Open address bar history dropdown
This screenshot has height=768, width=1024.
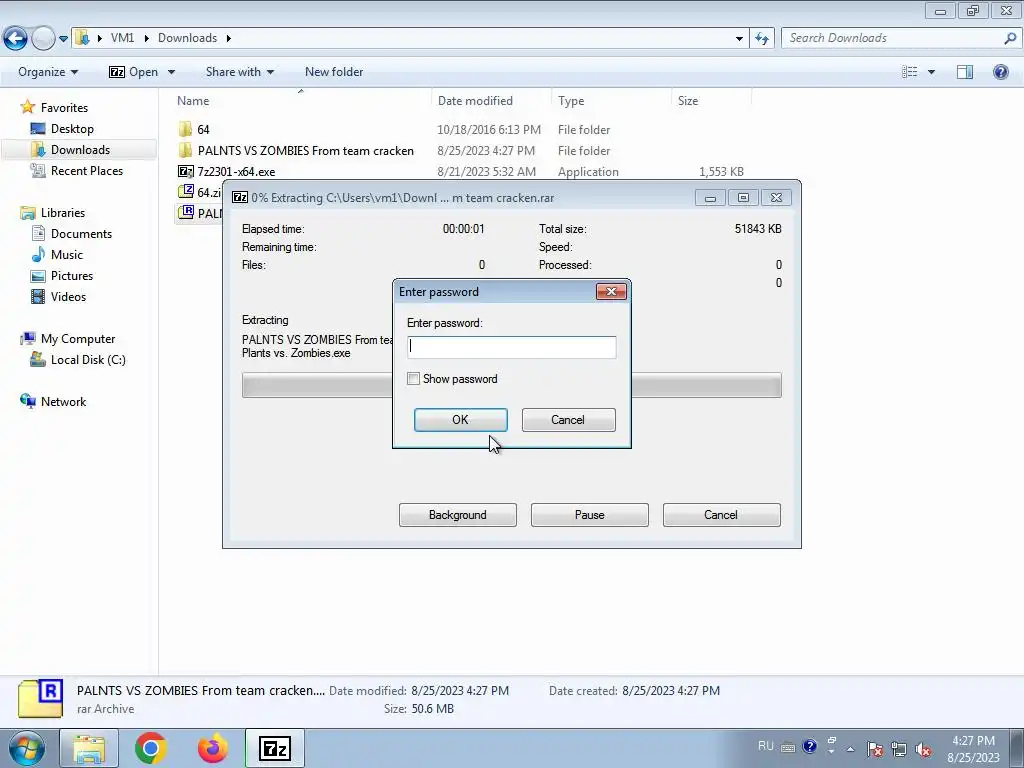click(x=739, y=39)
